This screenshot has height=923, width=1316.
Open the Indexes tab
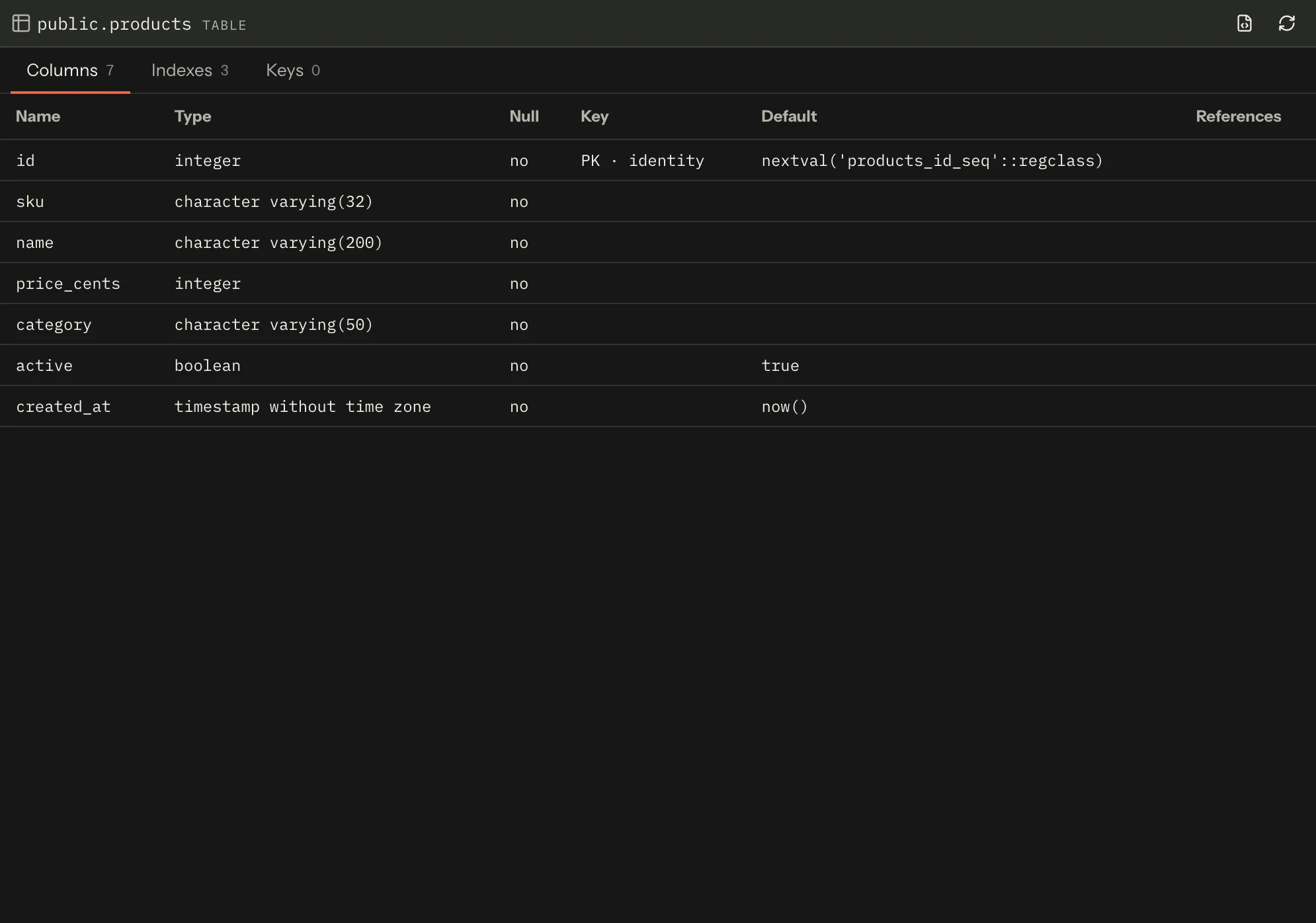click(x=190, y=70)
